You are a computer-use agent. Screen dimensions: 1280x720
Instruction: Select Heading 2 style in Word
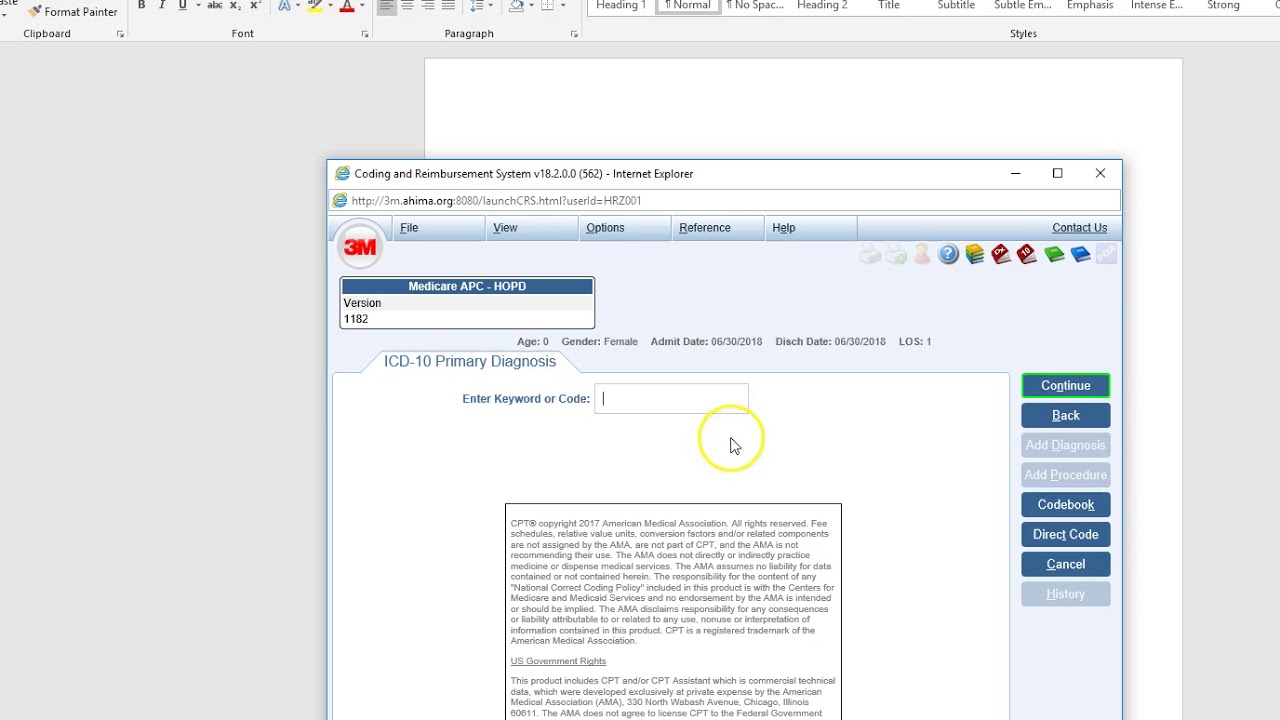(x=822, y=6)
